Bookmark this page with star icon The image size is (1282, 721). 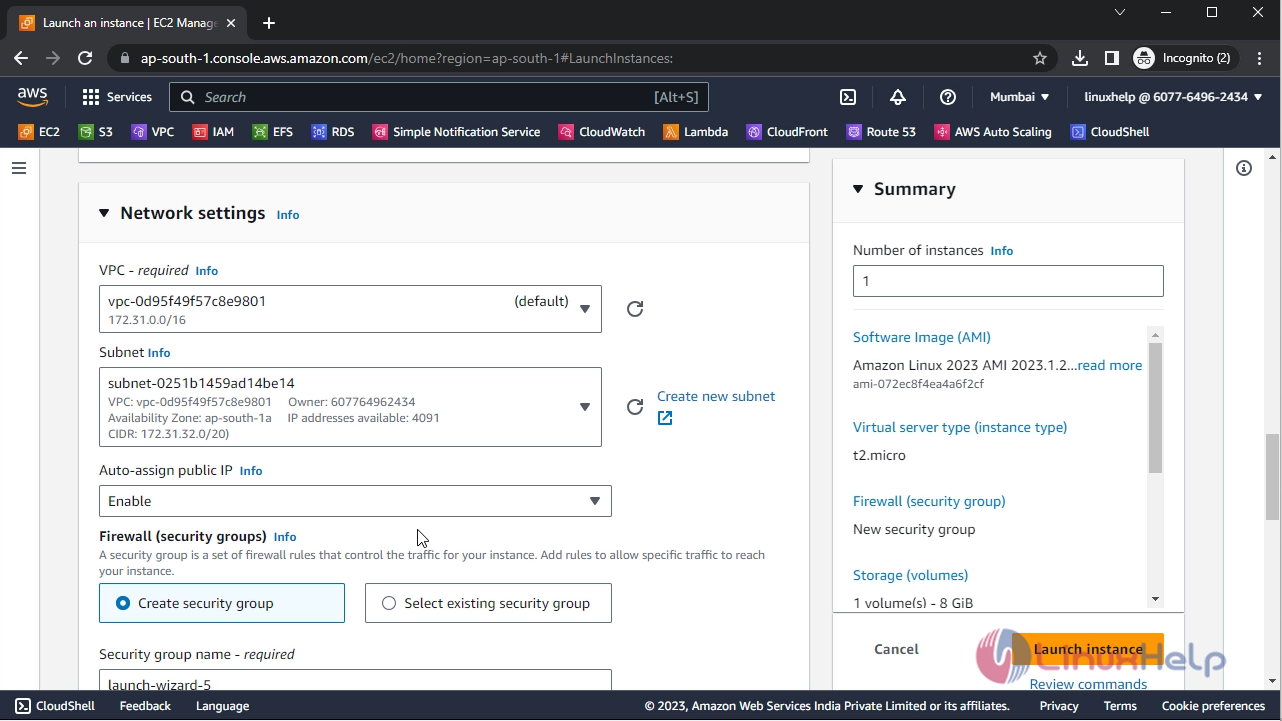1040,58
